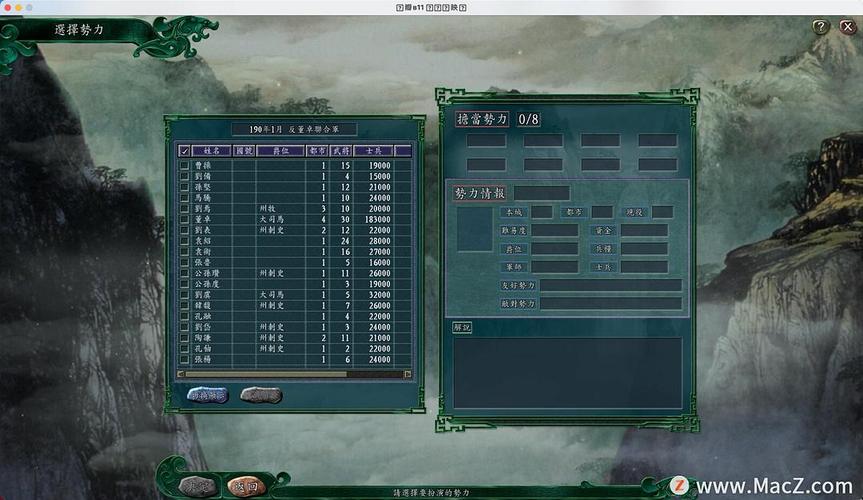Check the box for 張魯
Image resolution: width=863 pixels, height=500 pixels.
pyautogui.click(x=184, y=262)
